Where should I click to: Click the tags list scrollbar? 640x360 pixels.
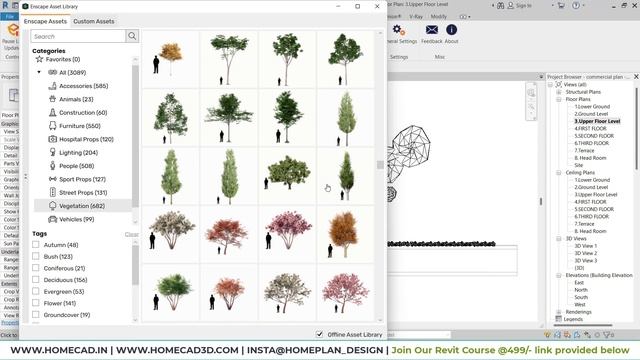click(x=135, y=265)
